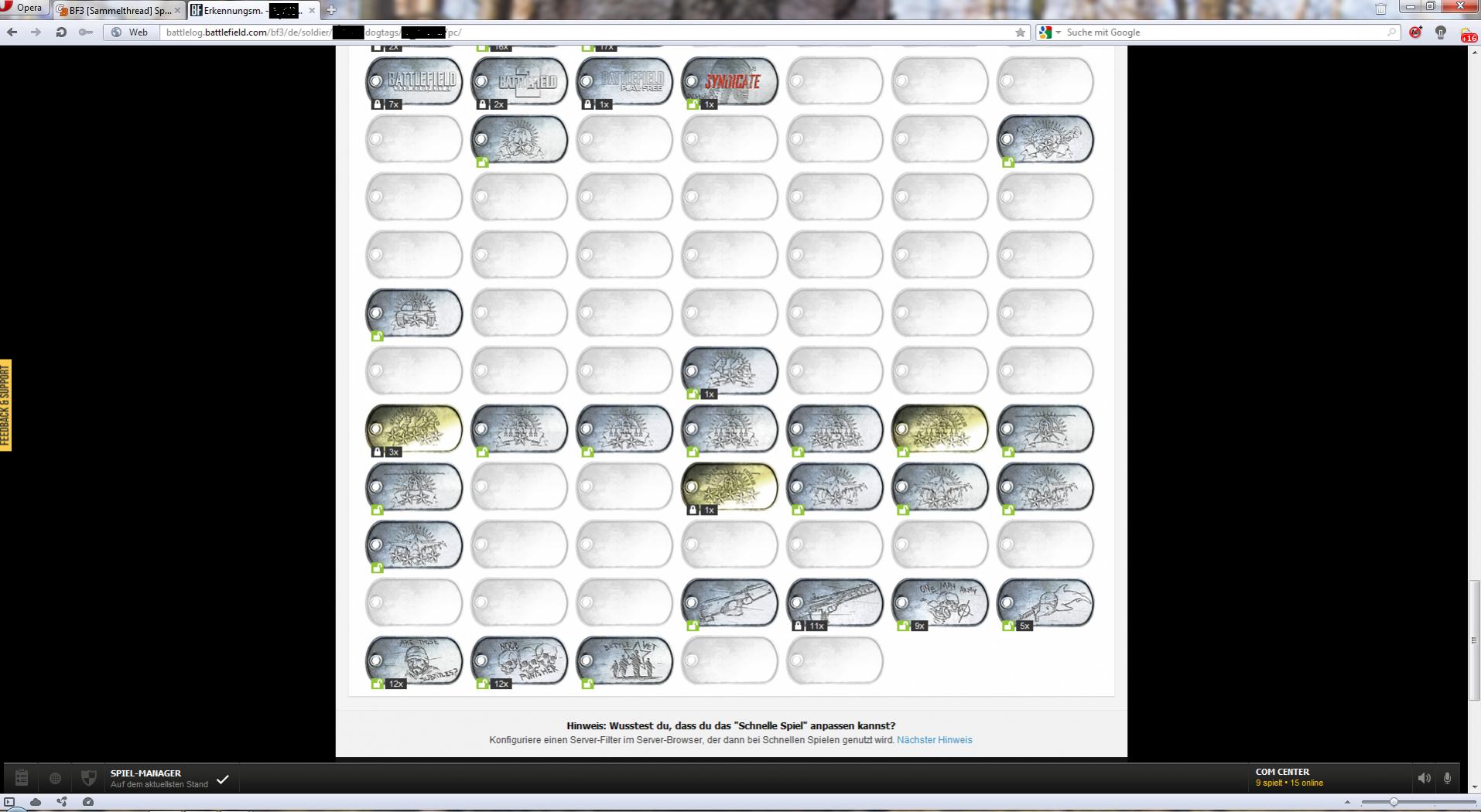
Task: Close the 'BF3 [Sammelthread]' tab
Action: pyautogui.click(x=177, y=11)
